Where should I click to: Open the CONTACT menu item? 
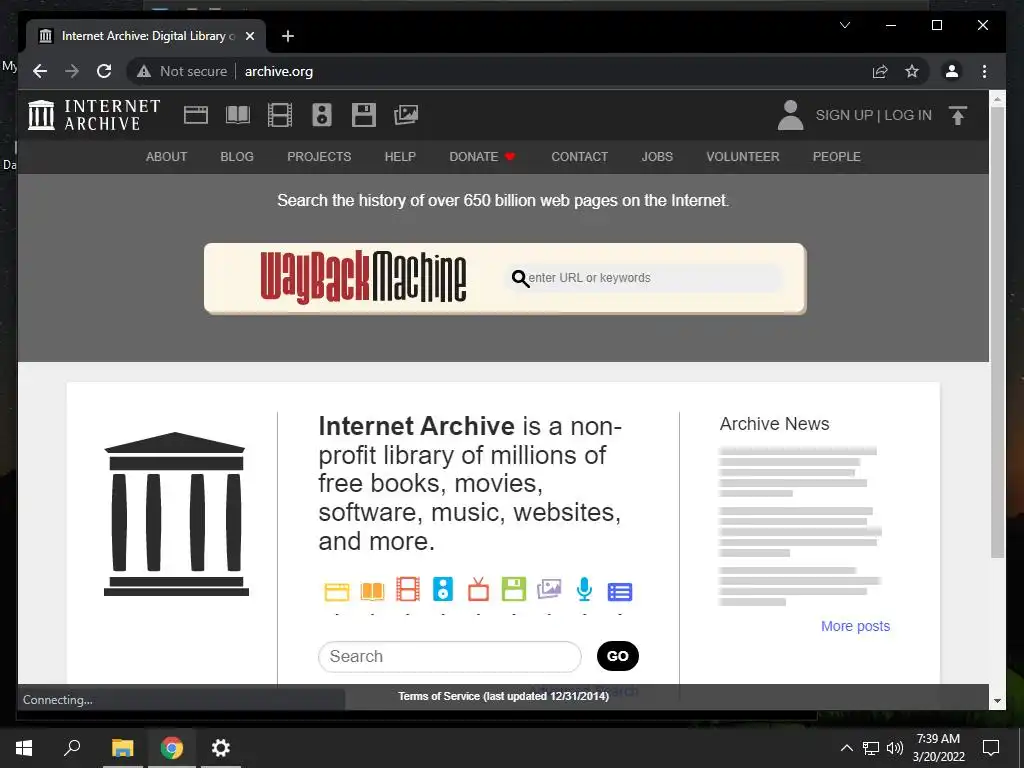[x=579, y=157]
